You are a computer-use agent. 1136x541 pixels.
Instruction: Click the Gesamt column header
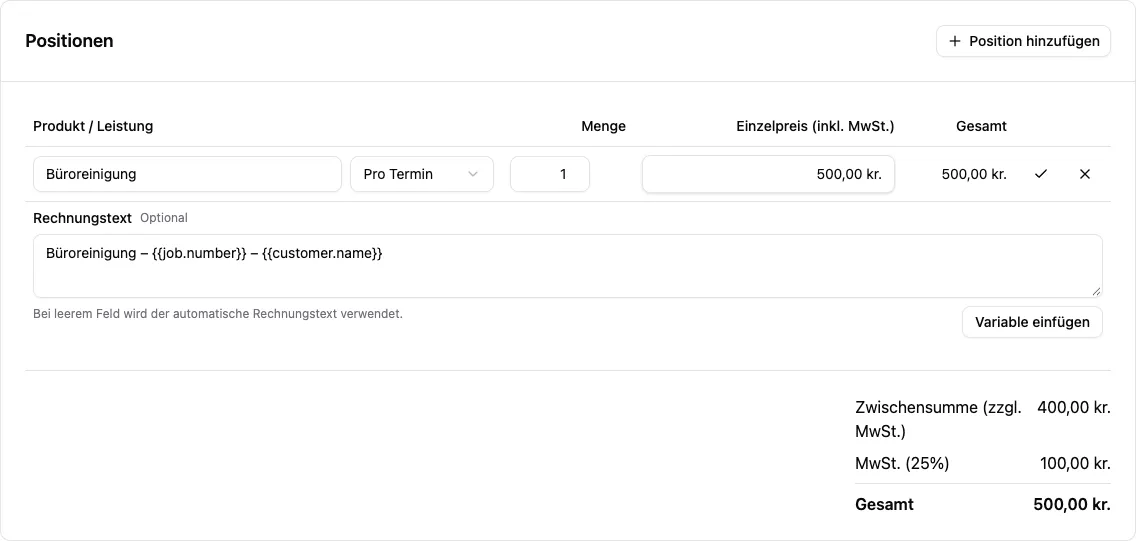tap(982, 127)
